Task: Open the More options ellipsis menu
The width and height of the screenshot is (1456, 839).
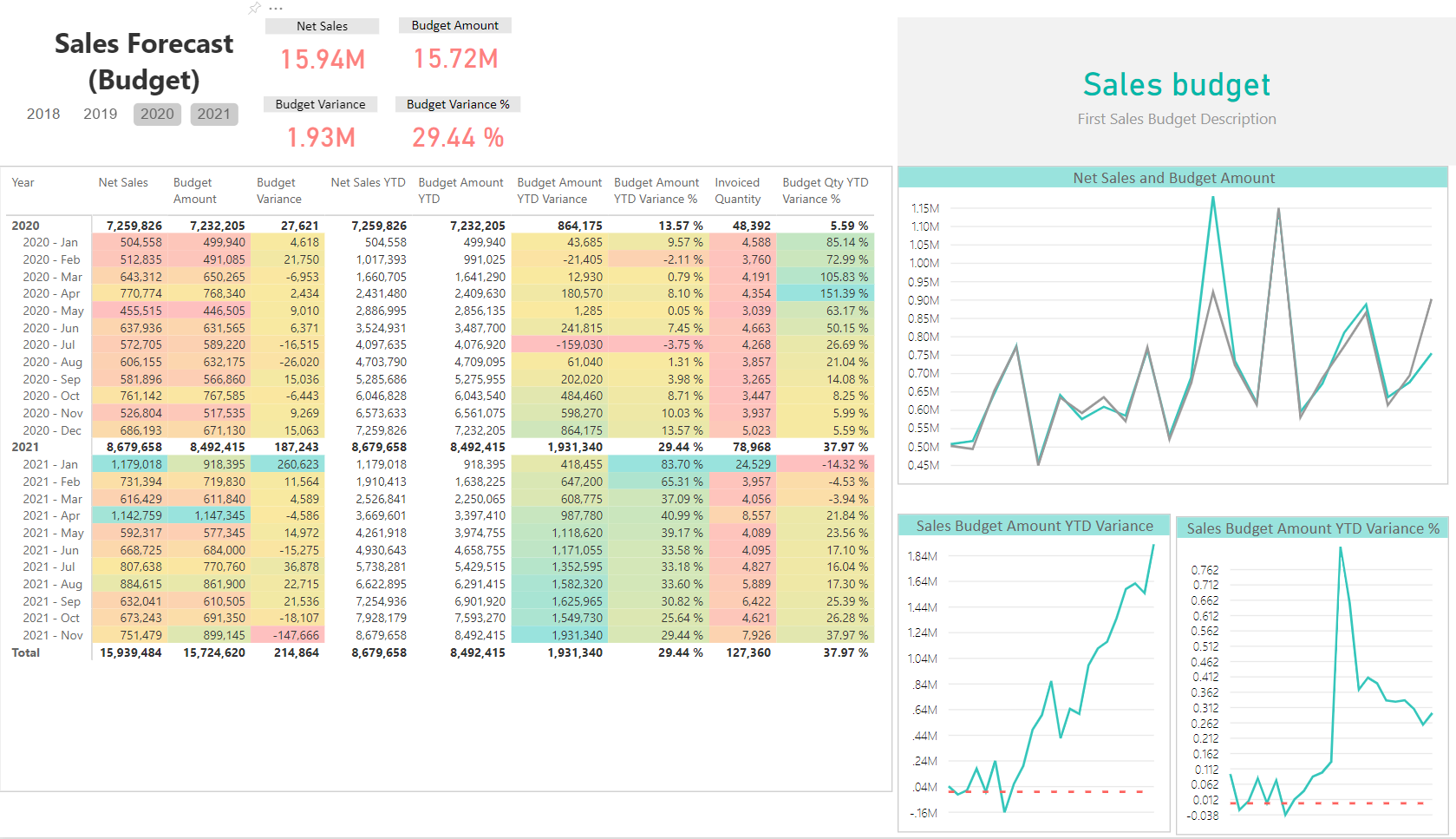Action: (x=276, y=8)
